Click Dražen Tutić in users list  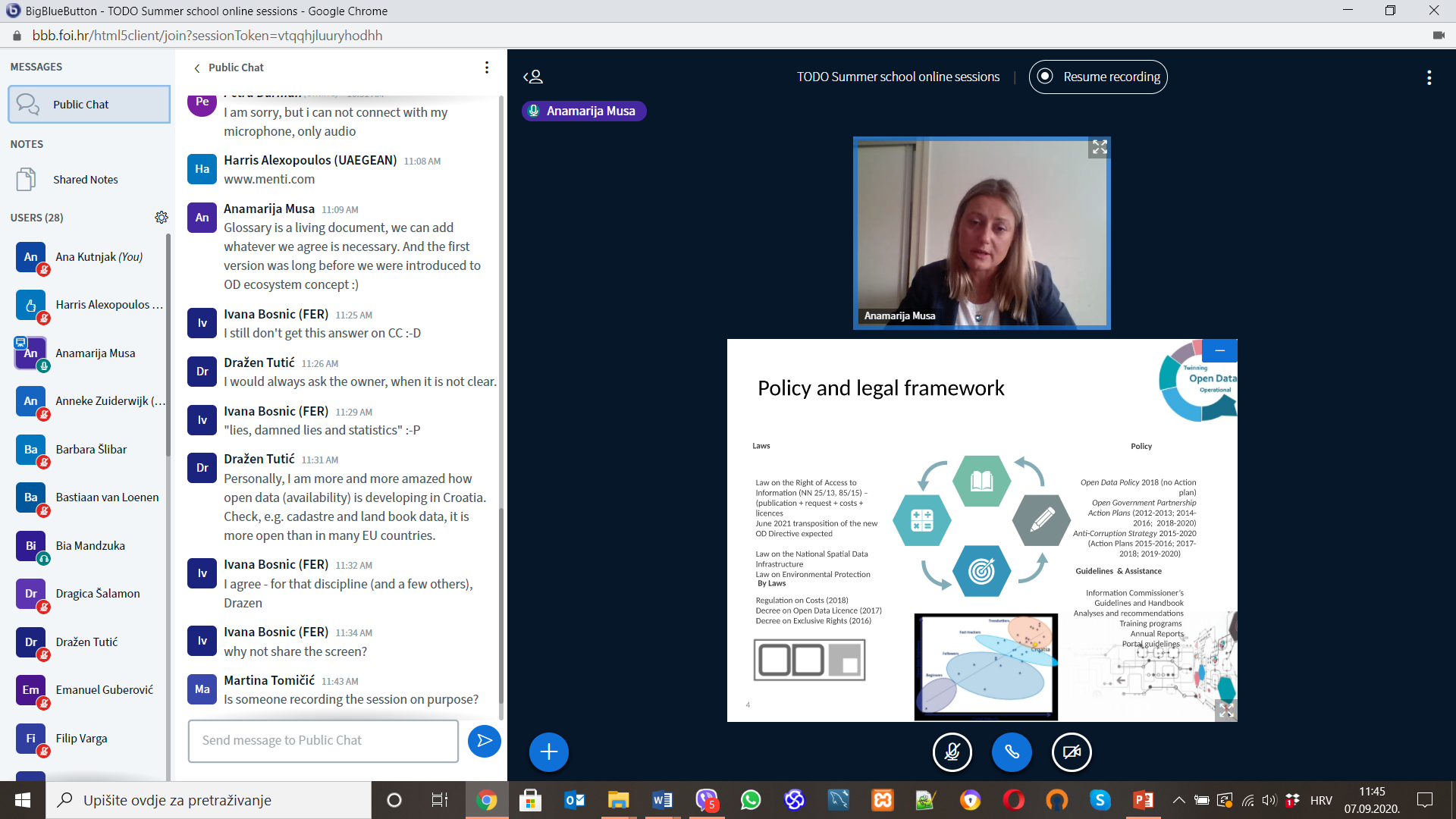click(86, 642)
